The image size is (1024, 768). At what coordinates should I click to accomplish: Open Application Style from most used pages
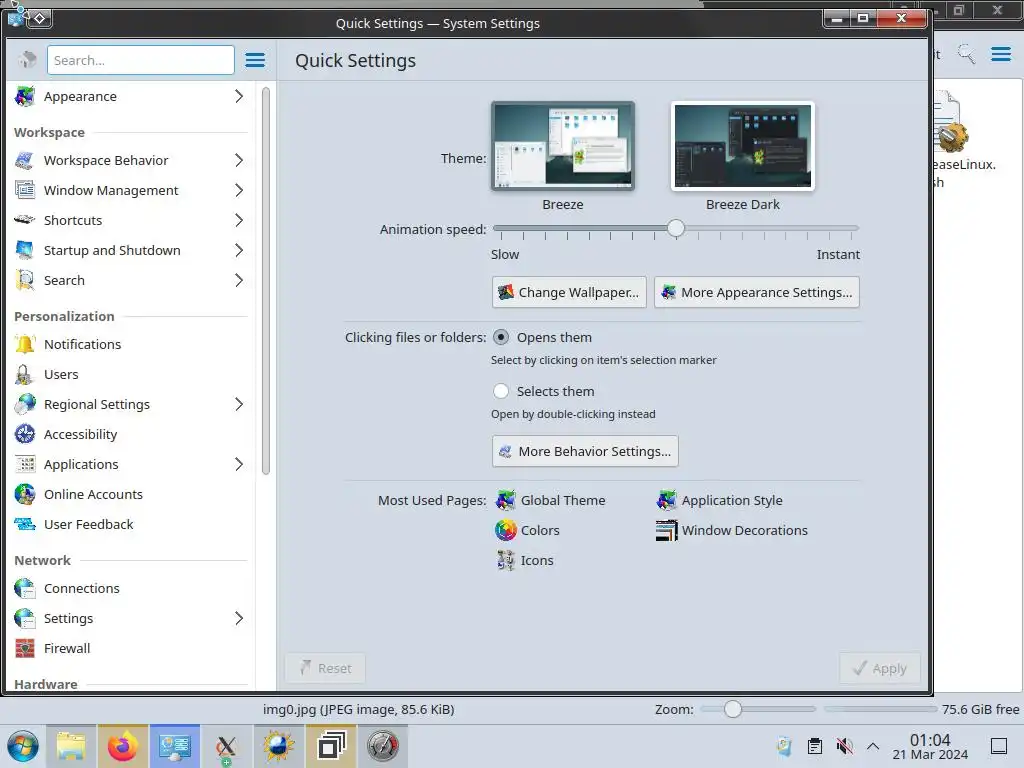[x=719, y=500]
